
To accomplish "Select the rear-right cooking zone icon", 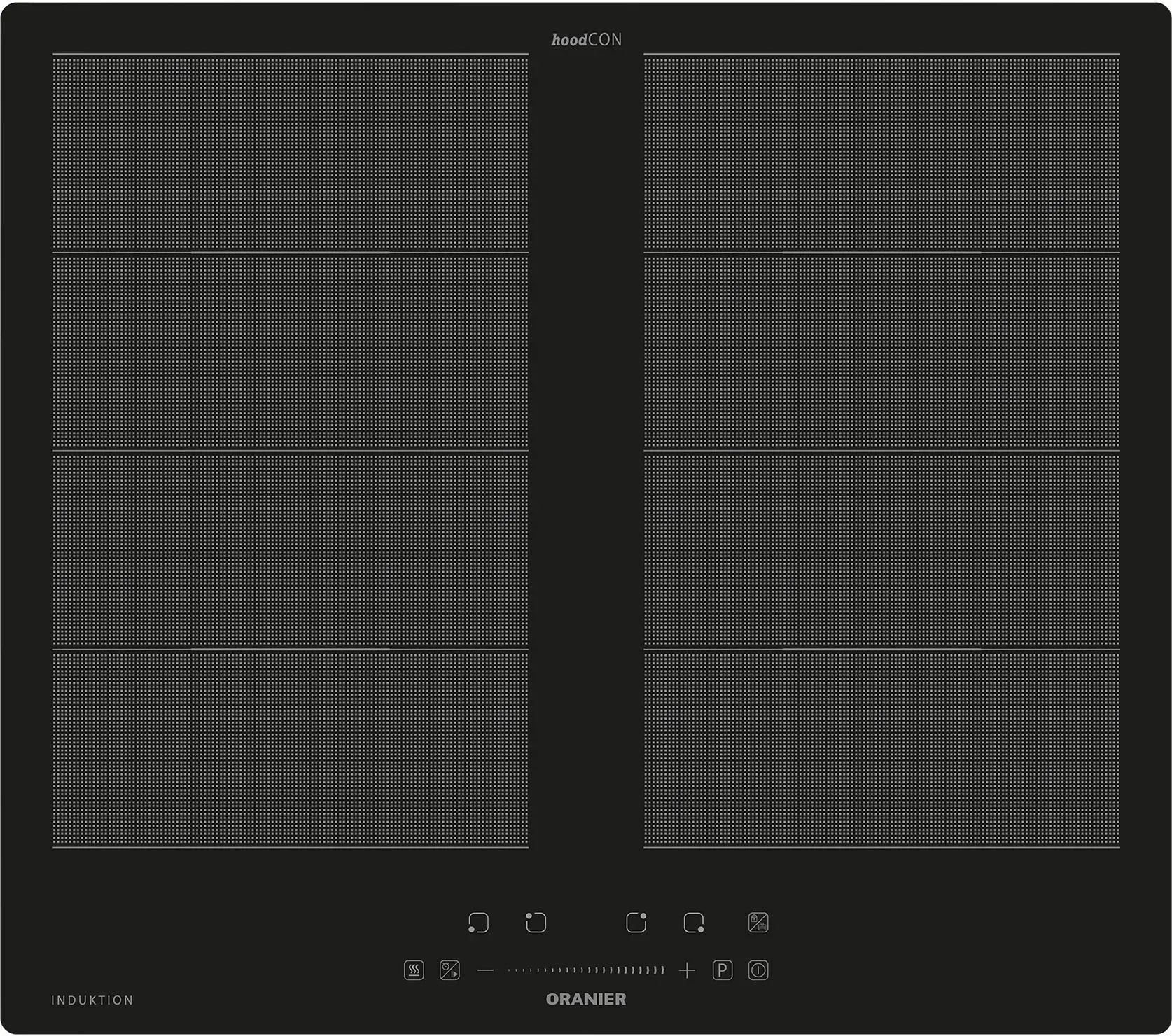I will pos(636,923).
